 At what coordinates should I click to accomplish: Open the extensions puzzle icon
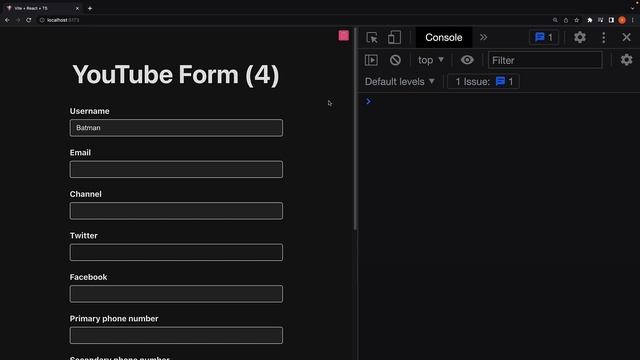[590, 20]
